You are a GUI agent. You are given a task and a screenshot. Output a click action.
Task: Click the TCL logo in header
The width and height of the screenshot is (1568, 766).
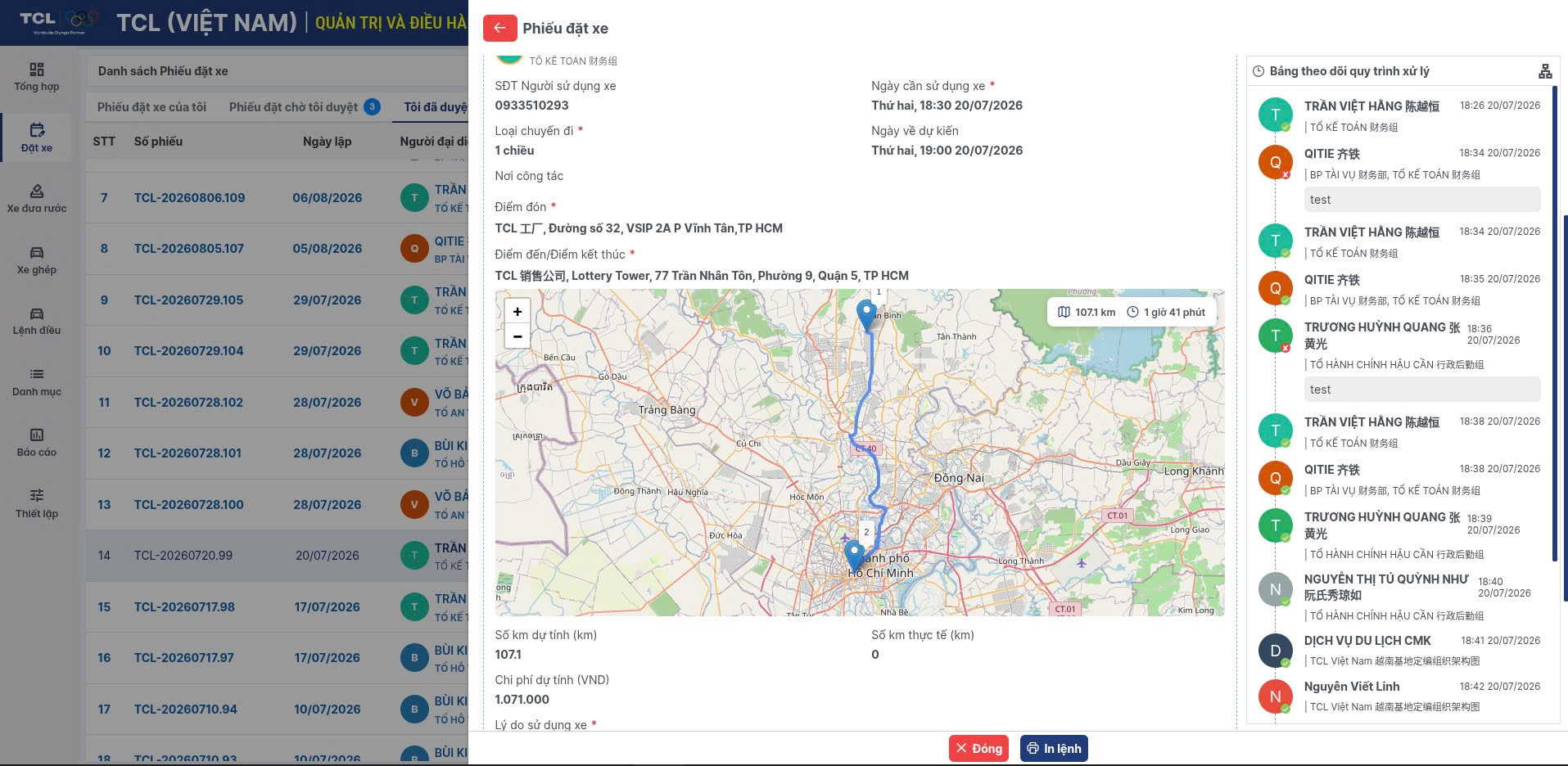59,22
